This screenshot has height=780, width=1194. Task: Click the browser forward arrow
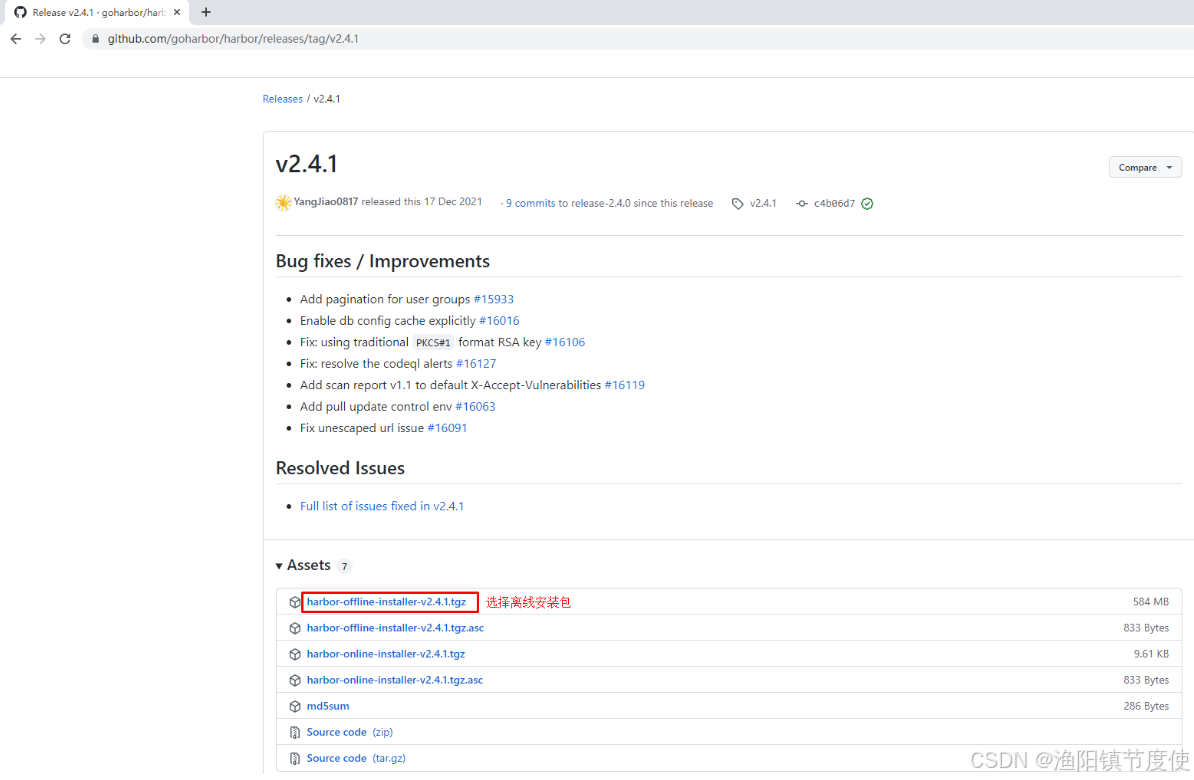pos(40,39)
